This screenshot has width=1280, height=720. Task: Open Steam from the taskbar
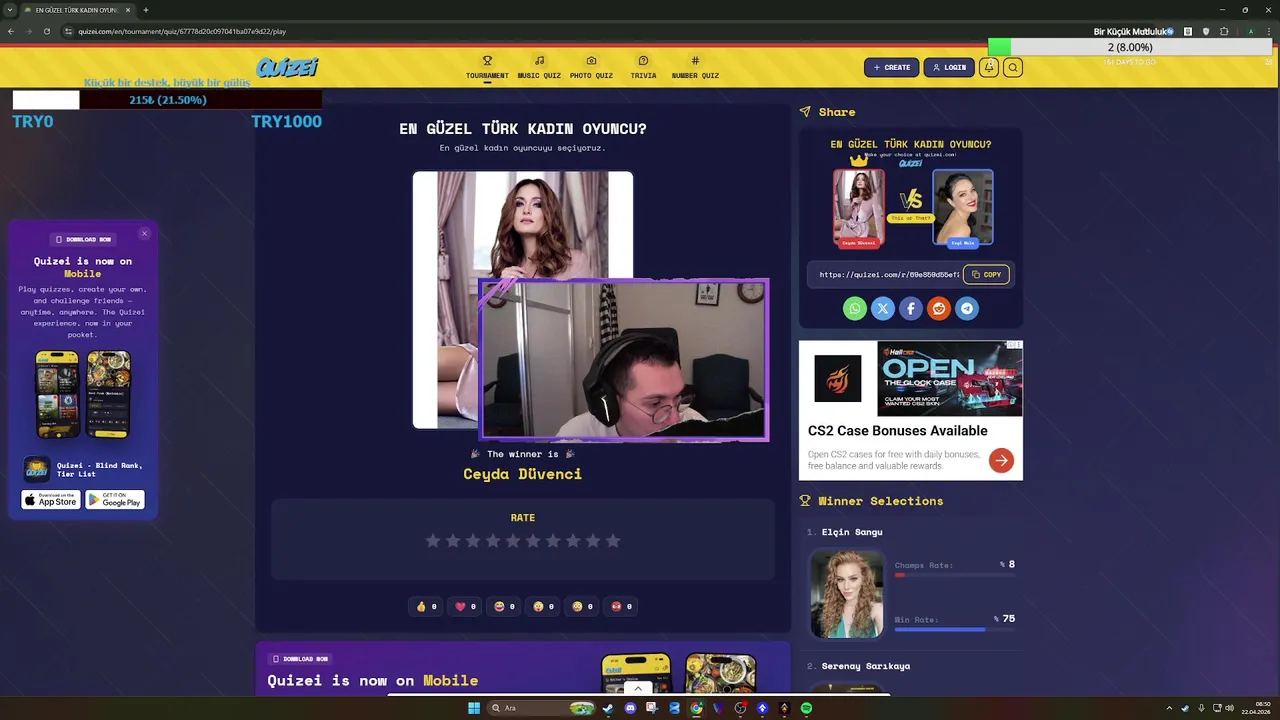point(608,708)
